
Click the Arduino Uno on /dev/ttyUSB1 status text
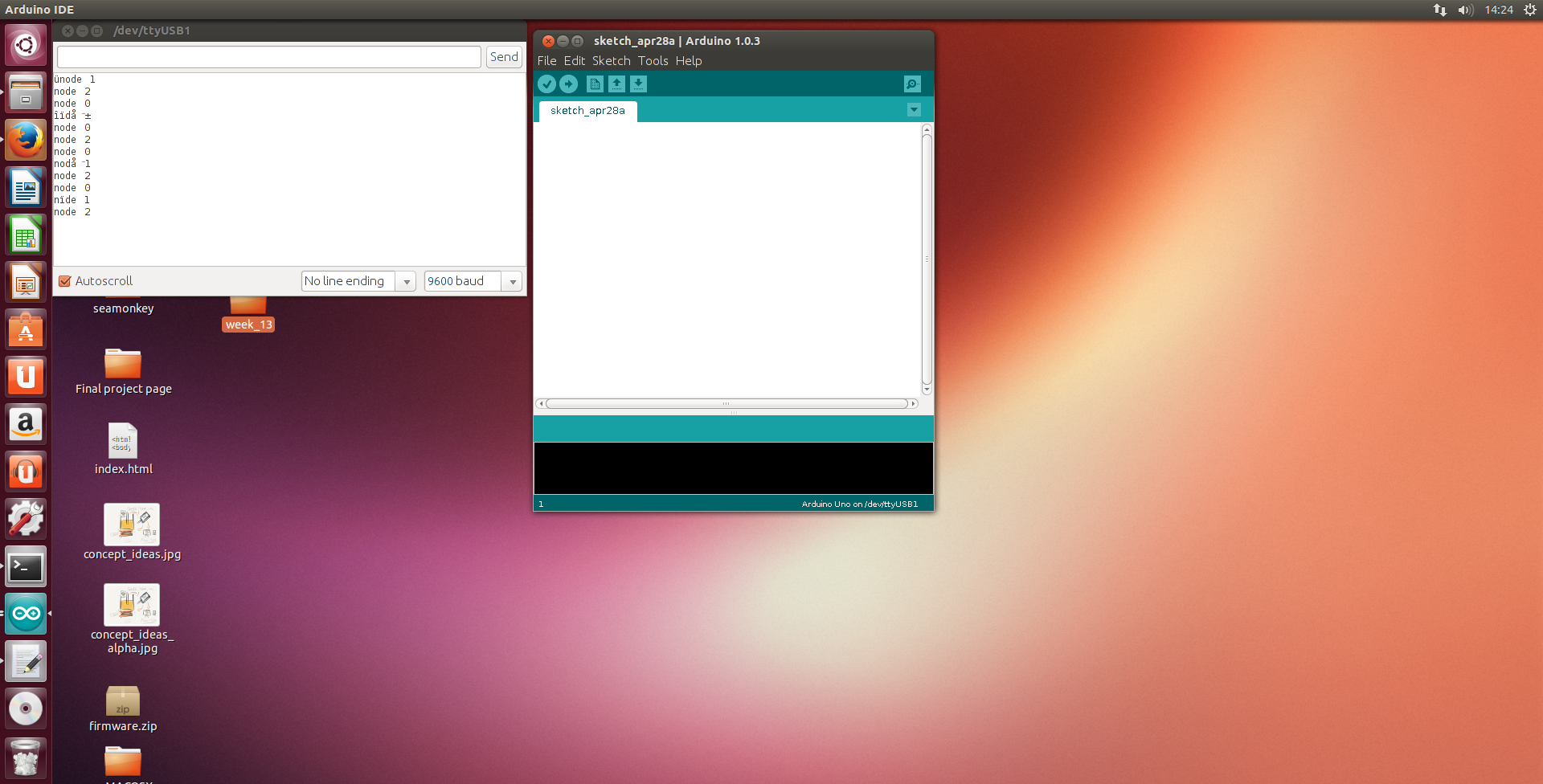tap(859, 504)
